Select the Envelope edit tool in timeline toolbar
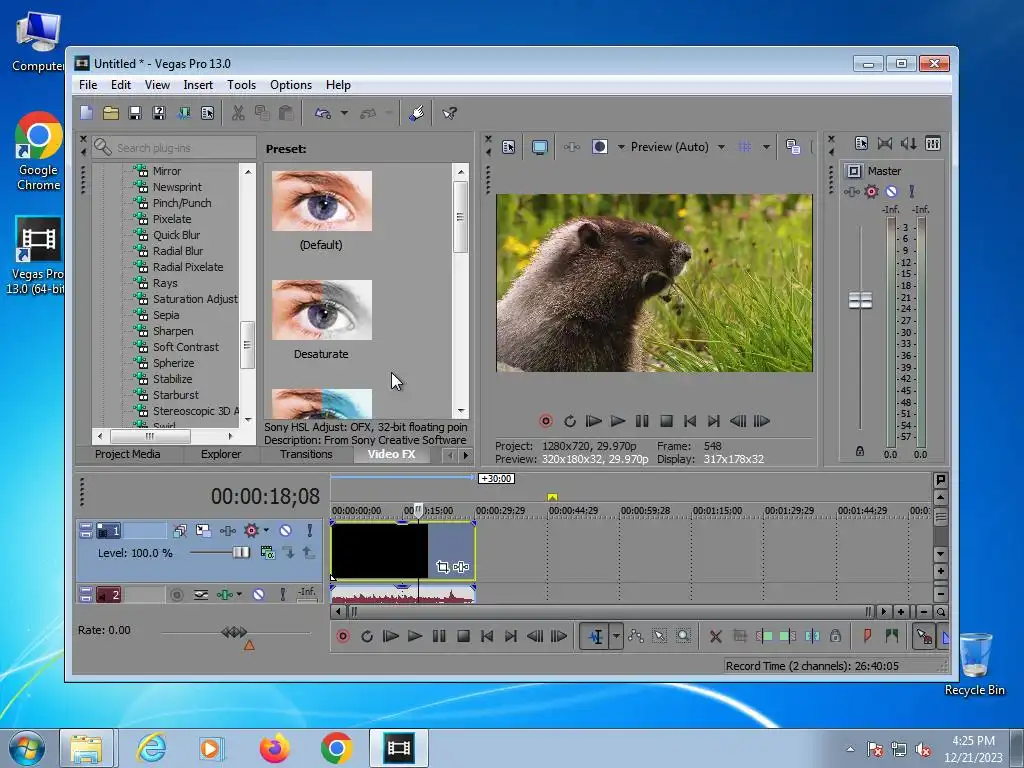1024x768 pixels. point(635,636)
